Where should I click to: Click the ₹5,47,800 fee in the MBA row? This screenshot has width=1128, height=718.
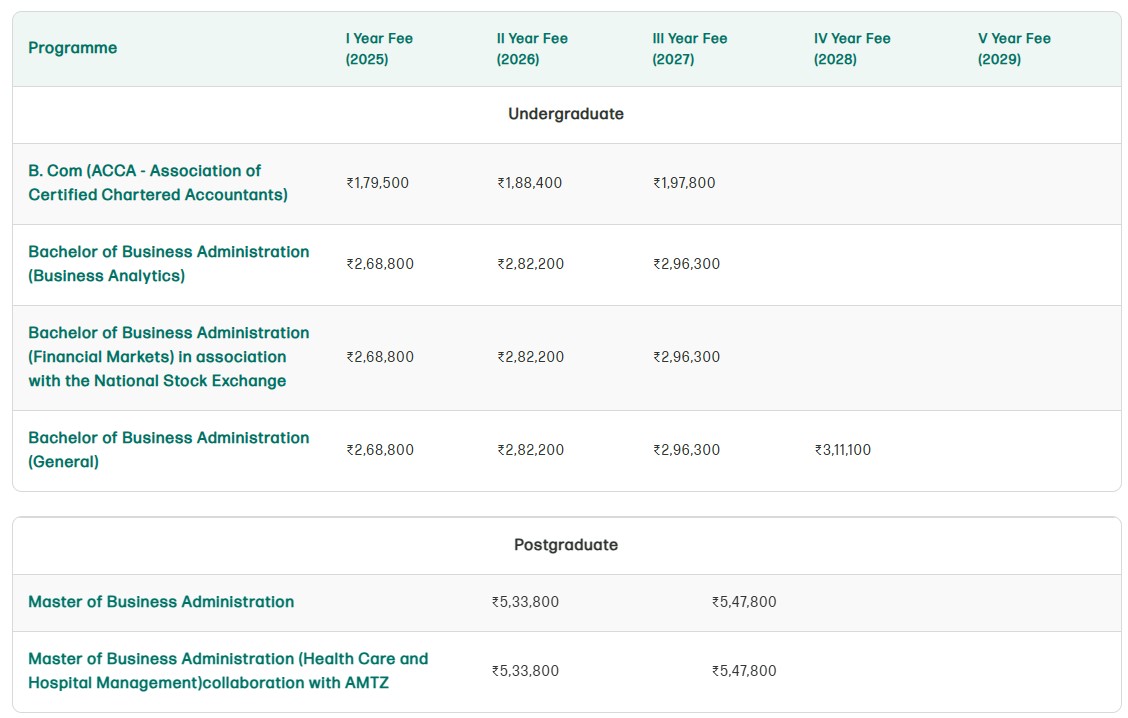744,601
